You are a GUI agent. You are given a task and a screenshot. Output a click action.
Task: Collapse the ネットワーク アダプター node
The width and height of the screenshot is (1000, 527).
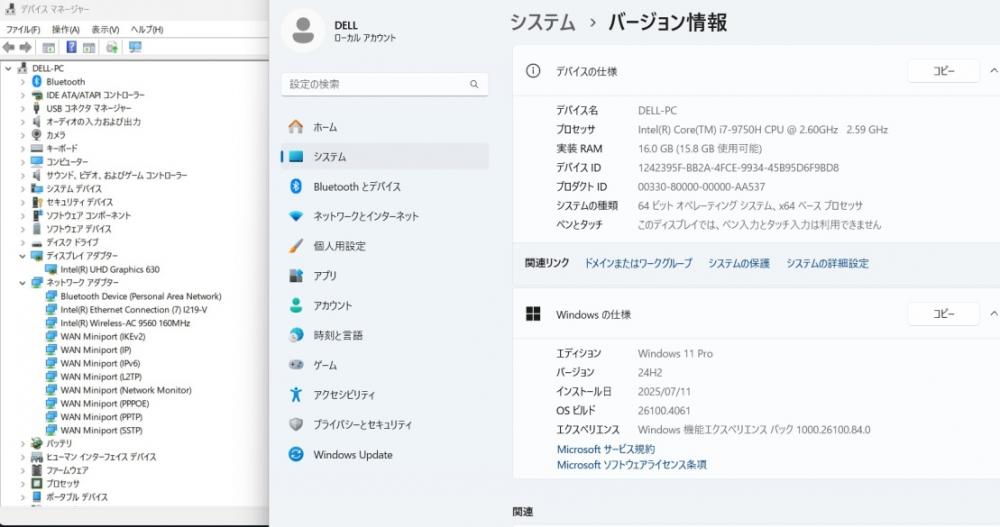tap(22, 283)
